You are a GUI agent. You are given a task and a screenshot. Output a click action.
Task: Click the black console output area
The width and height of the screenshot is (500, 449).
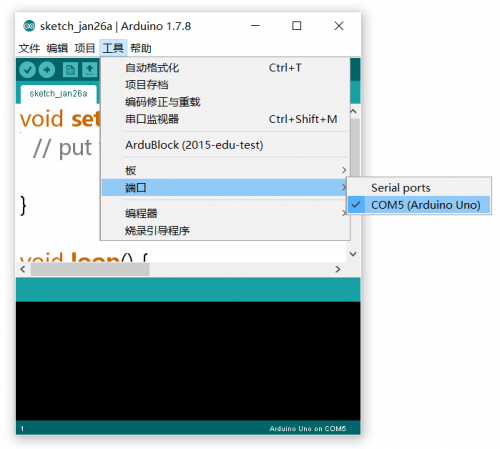coord(188,361)
